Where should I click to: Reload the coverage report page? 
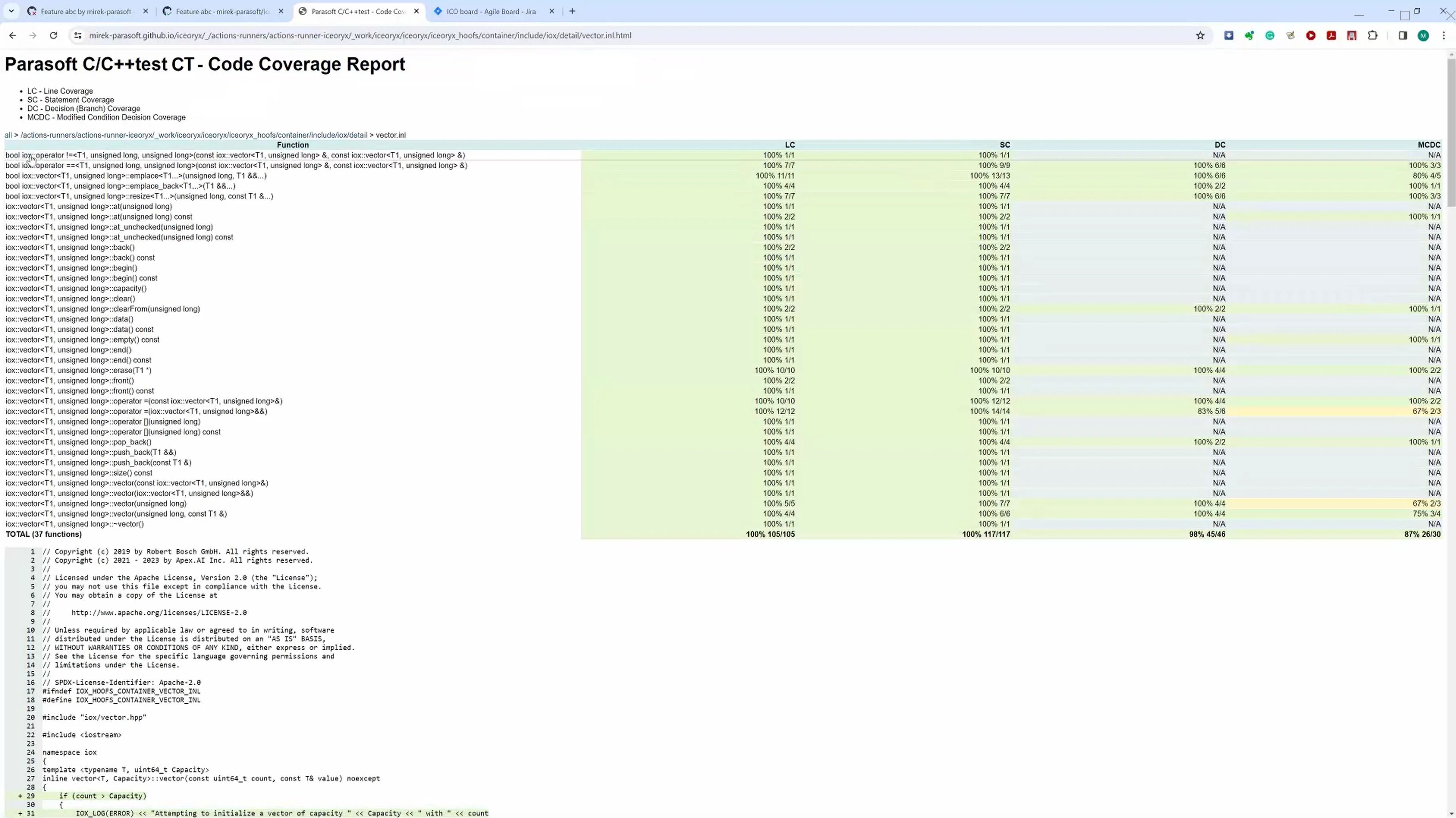[53, 35]
